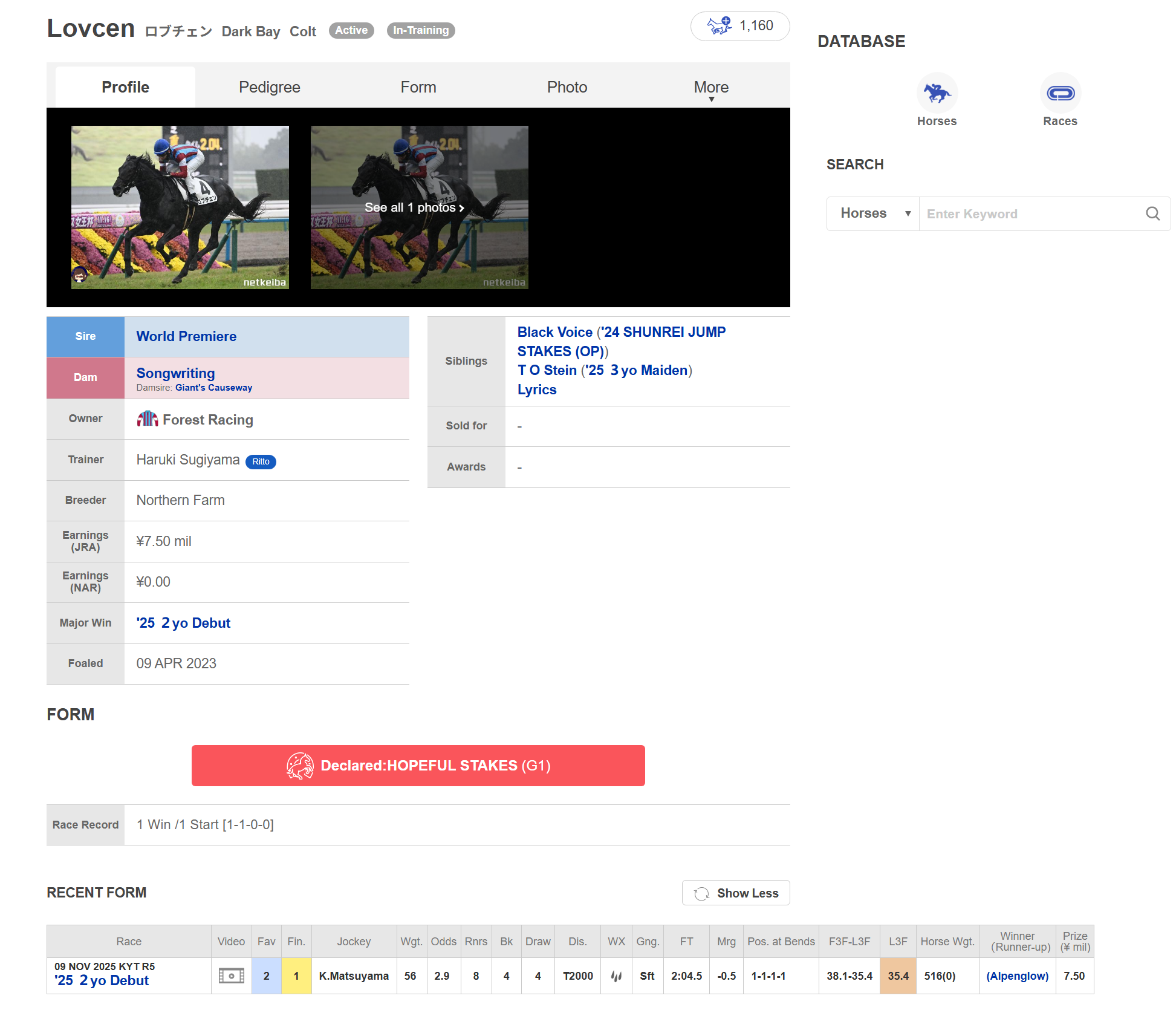Click the favorite horse icon showing 1,160
This screenshot has width=1176, height=1013.
pos(720,26)
